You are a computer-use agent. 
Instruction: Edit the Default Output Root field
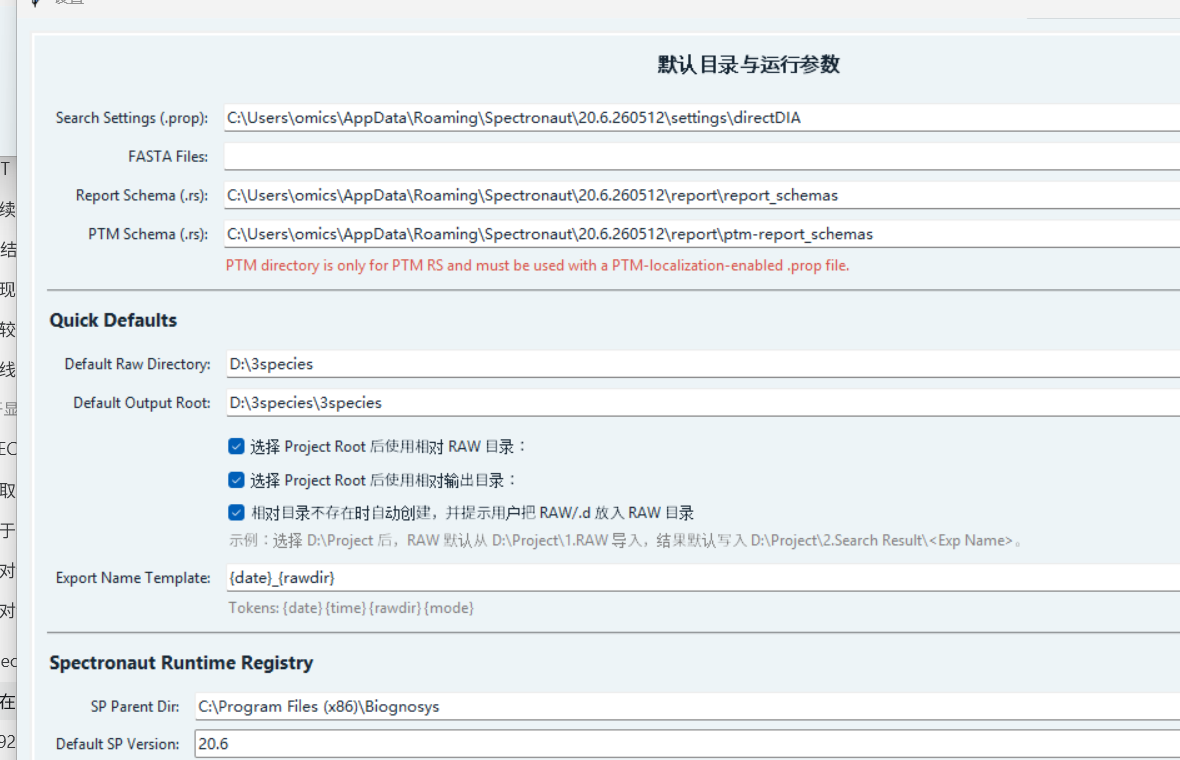point(704,403)
